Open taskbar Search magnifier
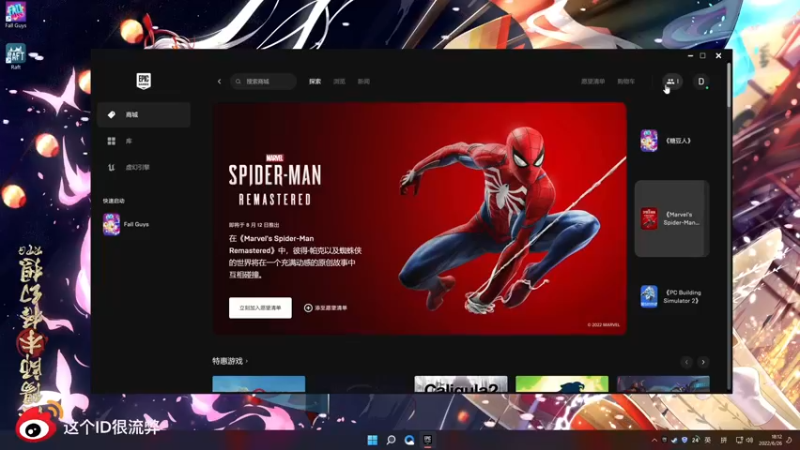The width and height of the screenshot is (800, 450). tap(391, 440)
